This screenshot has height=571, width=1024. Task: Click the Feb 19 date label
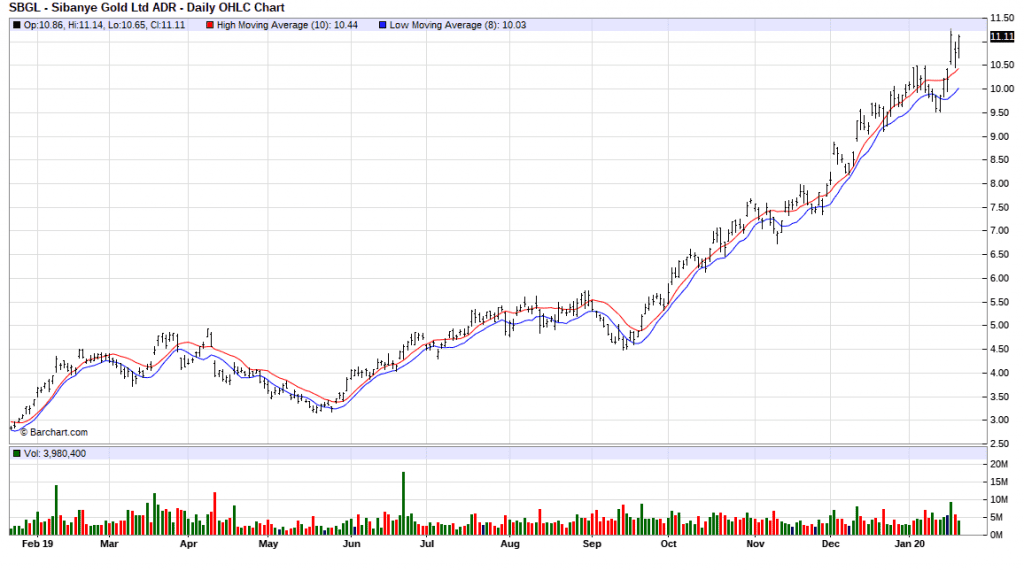[38, 545]
